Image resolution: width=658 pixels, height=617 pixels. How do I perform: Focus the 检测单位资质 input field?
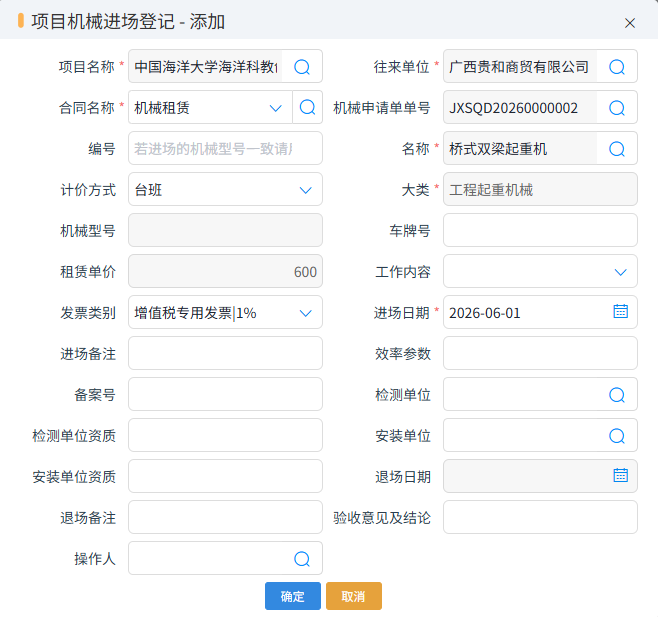[x=225, y=435]
